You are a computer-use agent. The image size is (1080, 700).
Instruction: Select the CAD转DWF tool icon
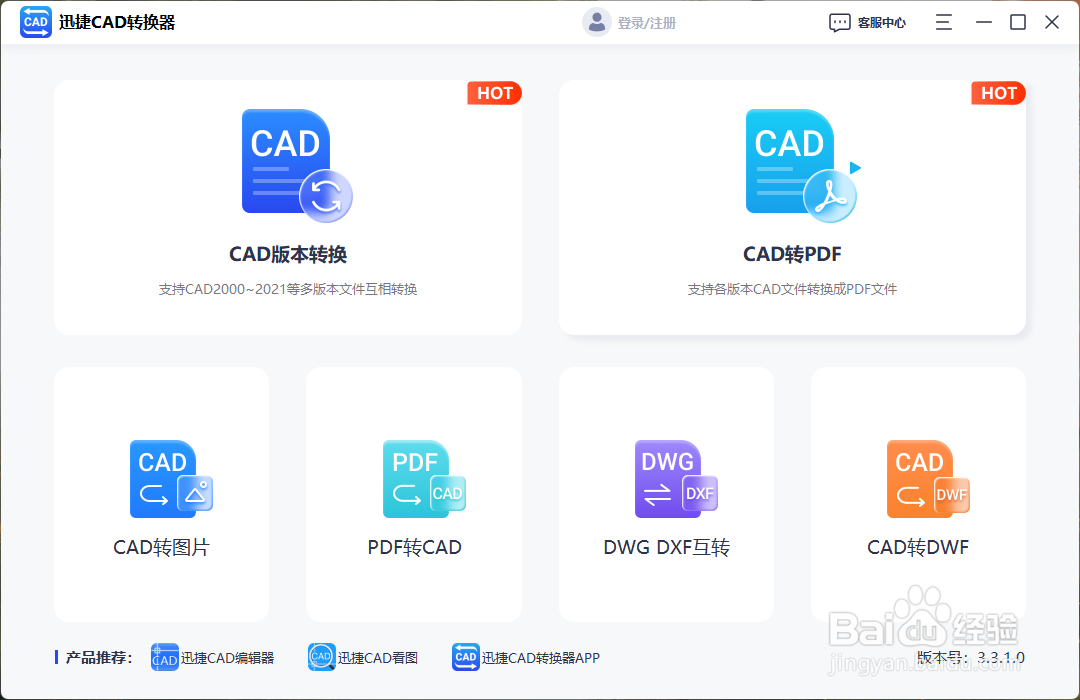[928, 479]
